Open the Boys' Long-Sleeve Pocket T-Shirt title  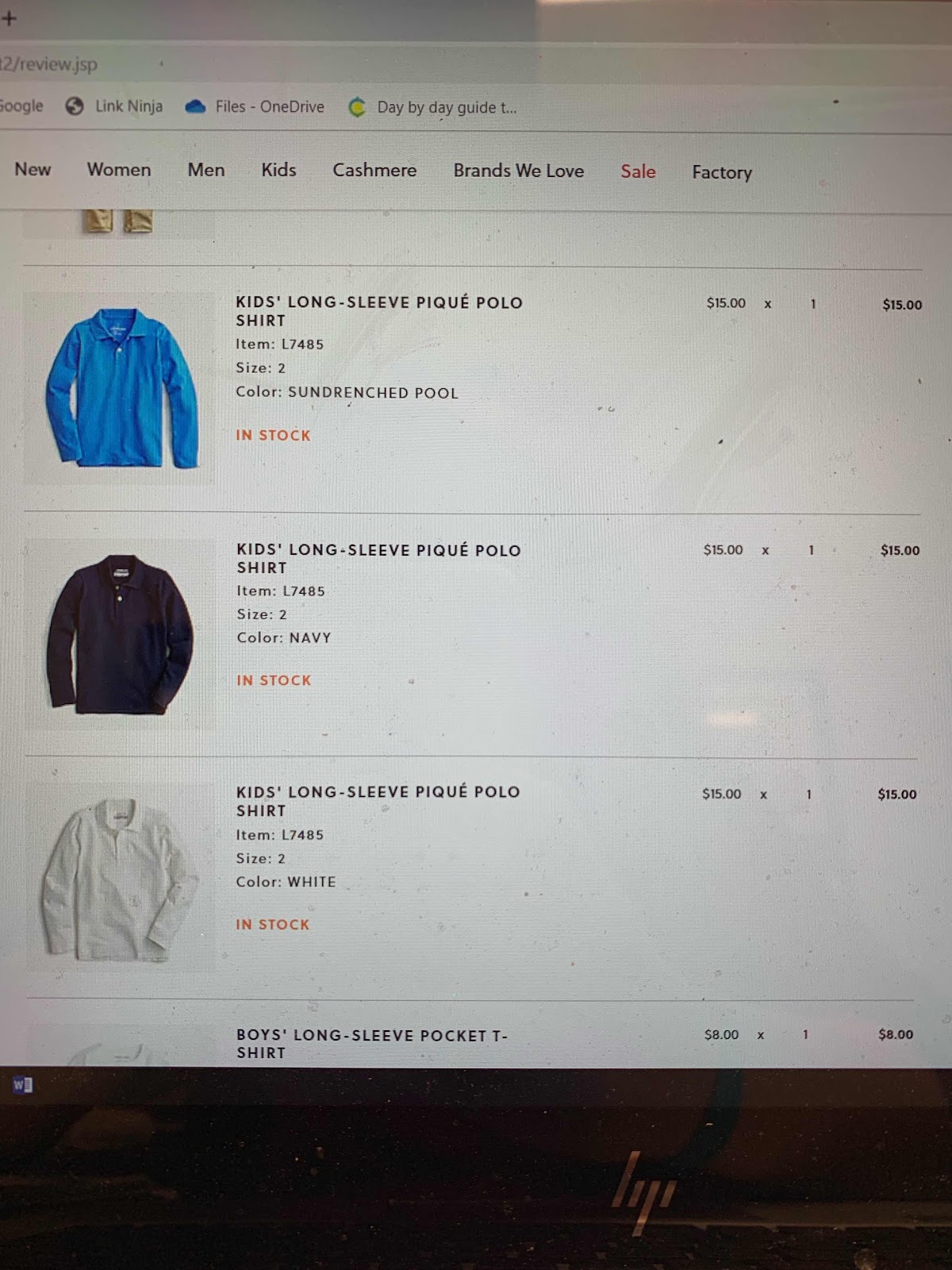(x=372, y=1044)
